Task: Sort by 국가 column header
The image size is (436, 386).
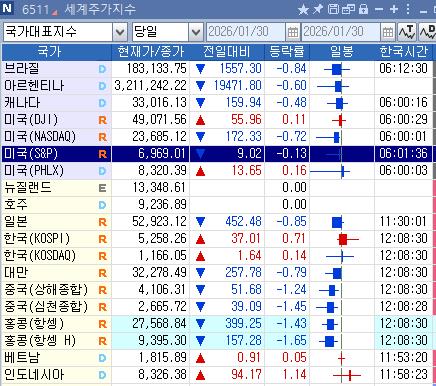Action: [56, 52]
